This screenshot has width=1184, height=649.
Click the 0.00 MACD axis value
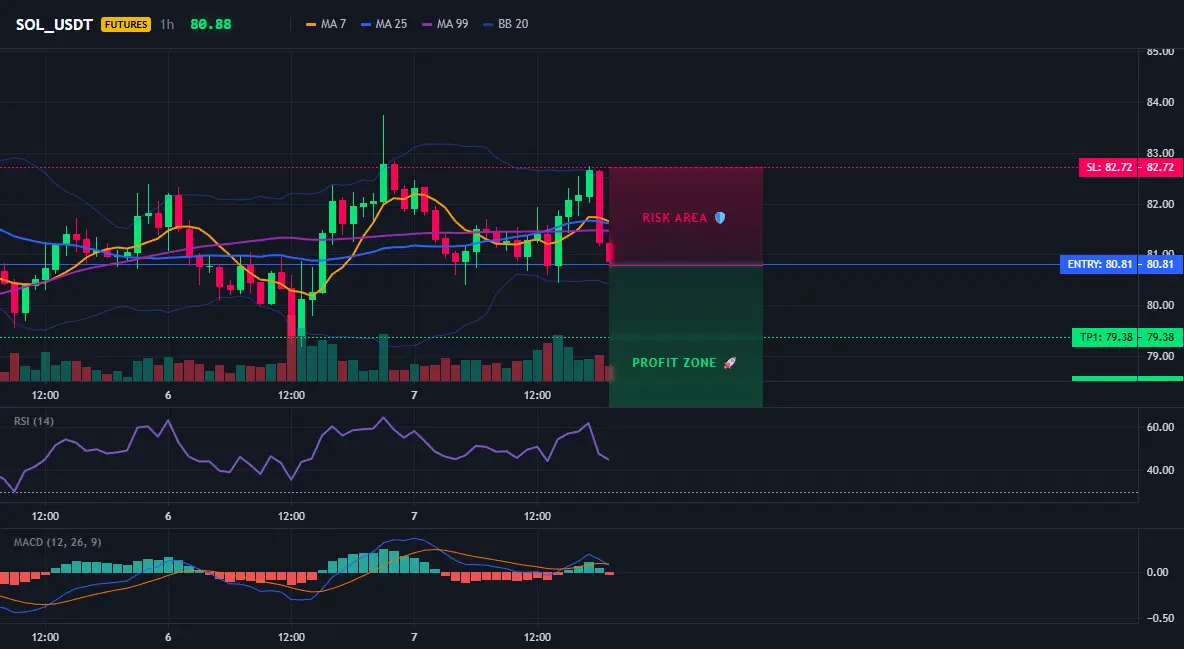point(1158,572)
